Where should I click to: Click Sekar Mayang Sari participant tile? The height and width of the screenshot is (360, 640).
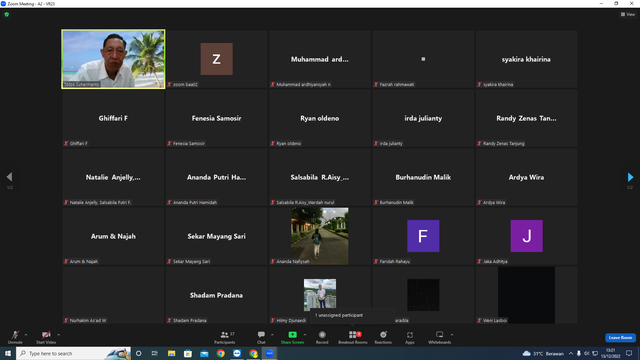(x=216, y=236)
